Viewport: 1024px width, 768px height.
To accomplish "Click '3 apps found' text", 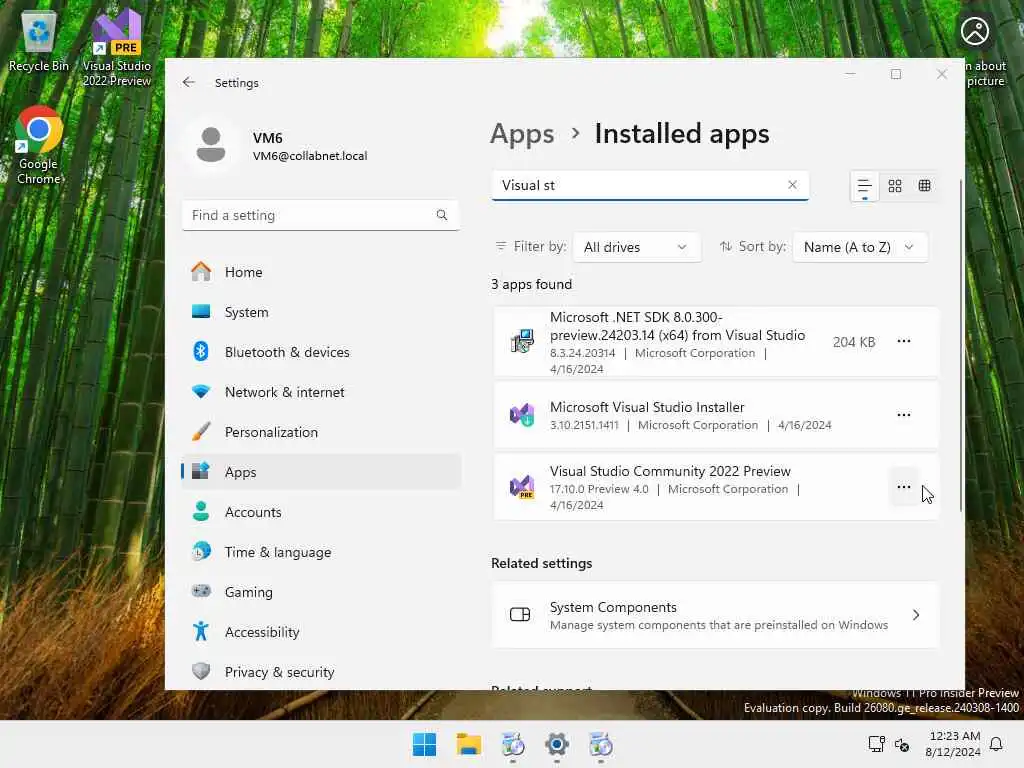I will (532, 285).
